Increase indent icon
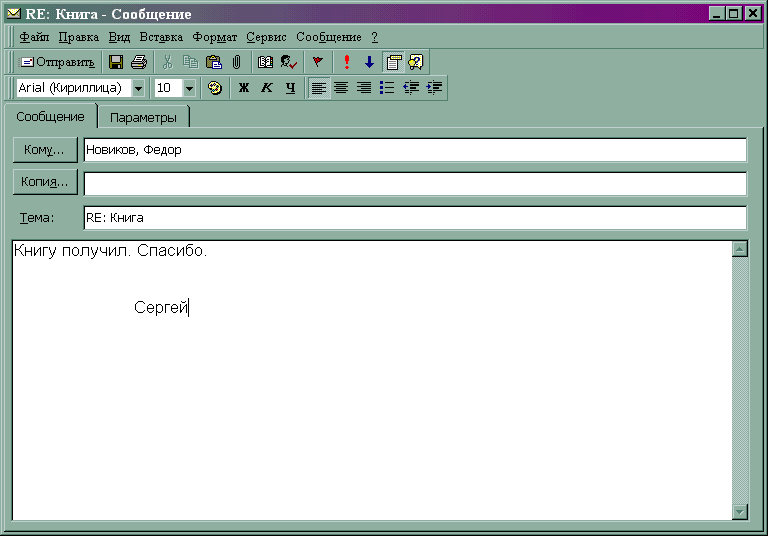This screenshot has width=768, height=536. click(434, 88)
